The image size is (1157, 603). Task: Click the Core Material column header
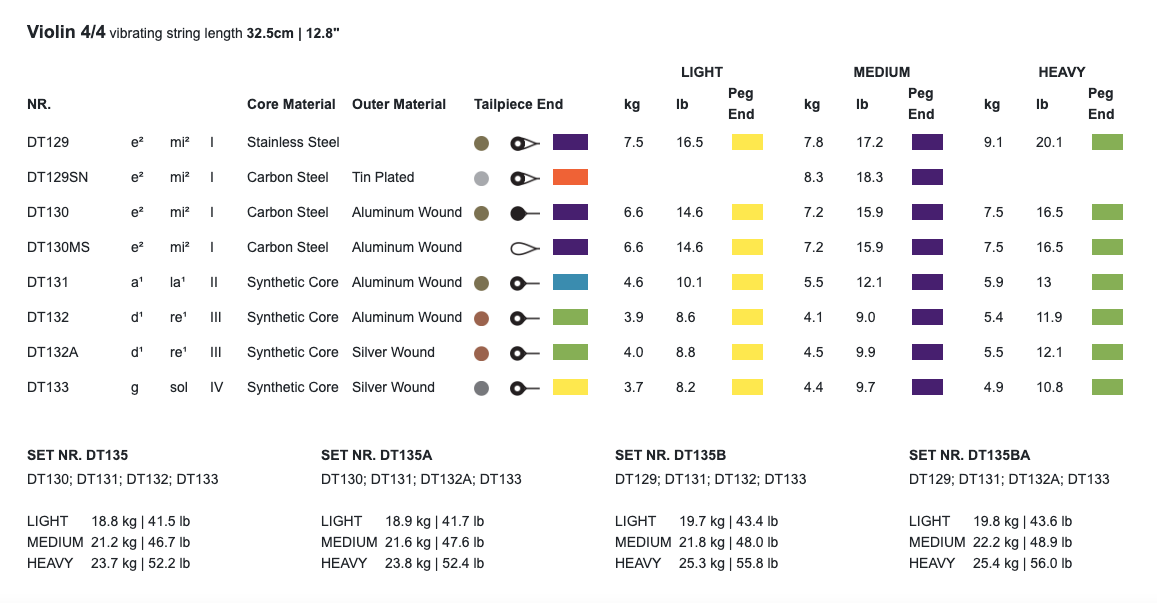click(x=291, y=104)
